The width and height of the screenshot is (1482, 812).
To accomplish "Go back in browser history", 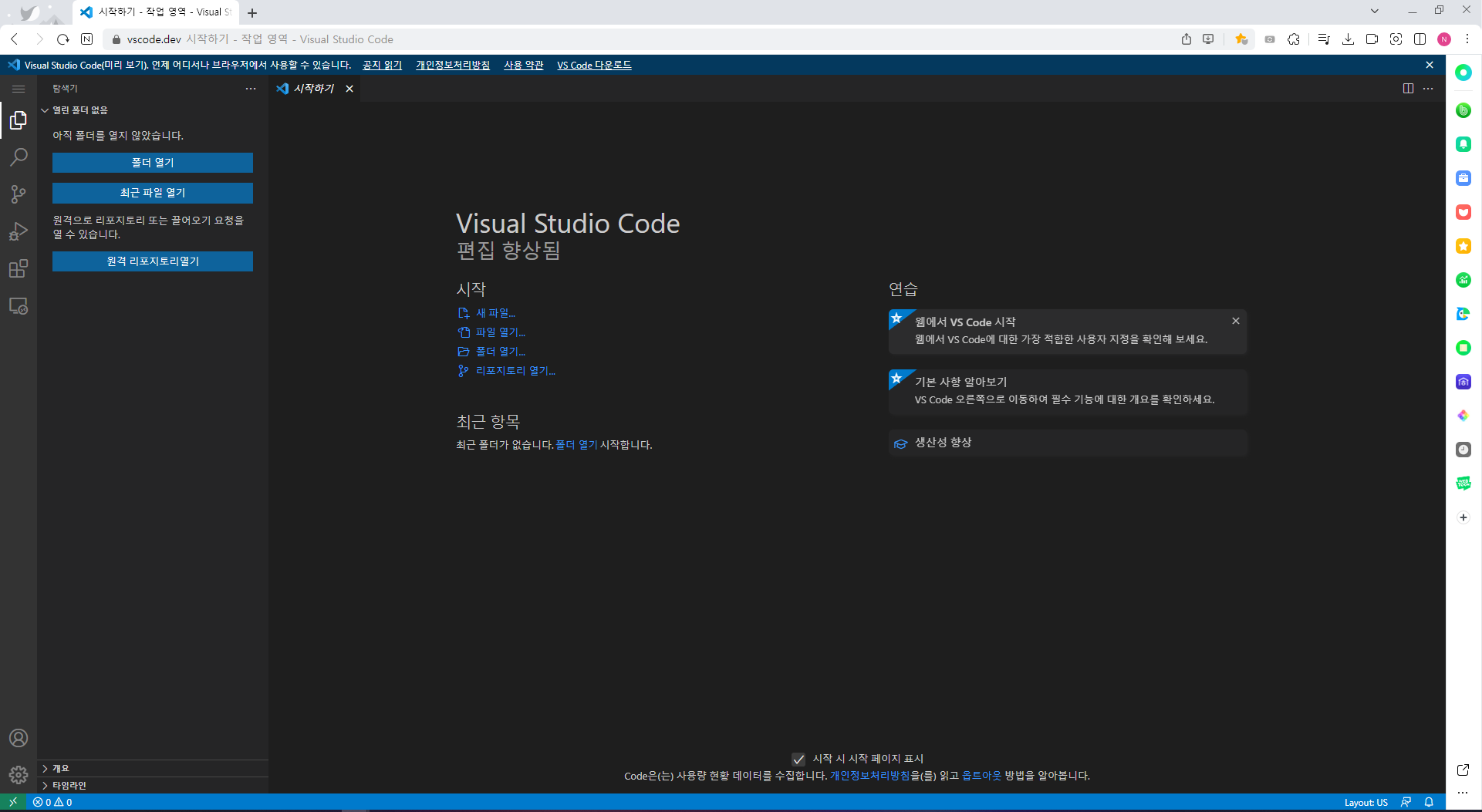I will point(15,39).
